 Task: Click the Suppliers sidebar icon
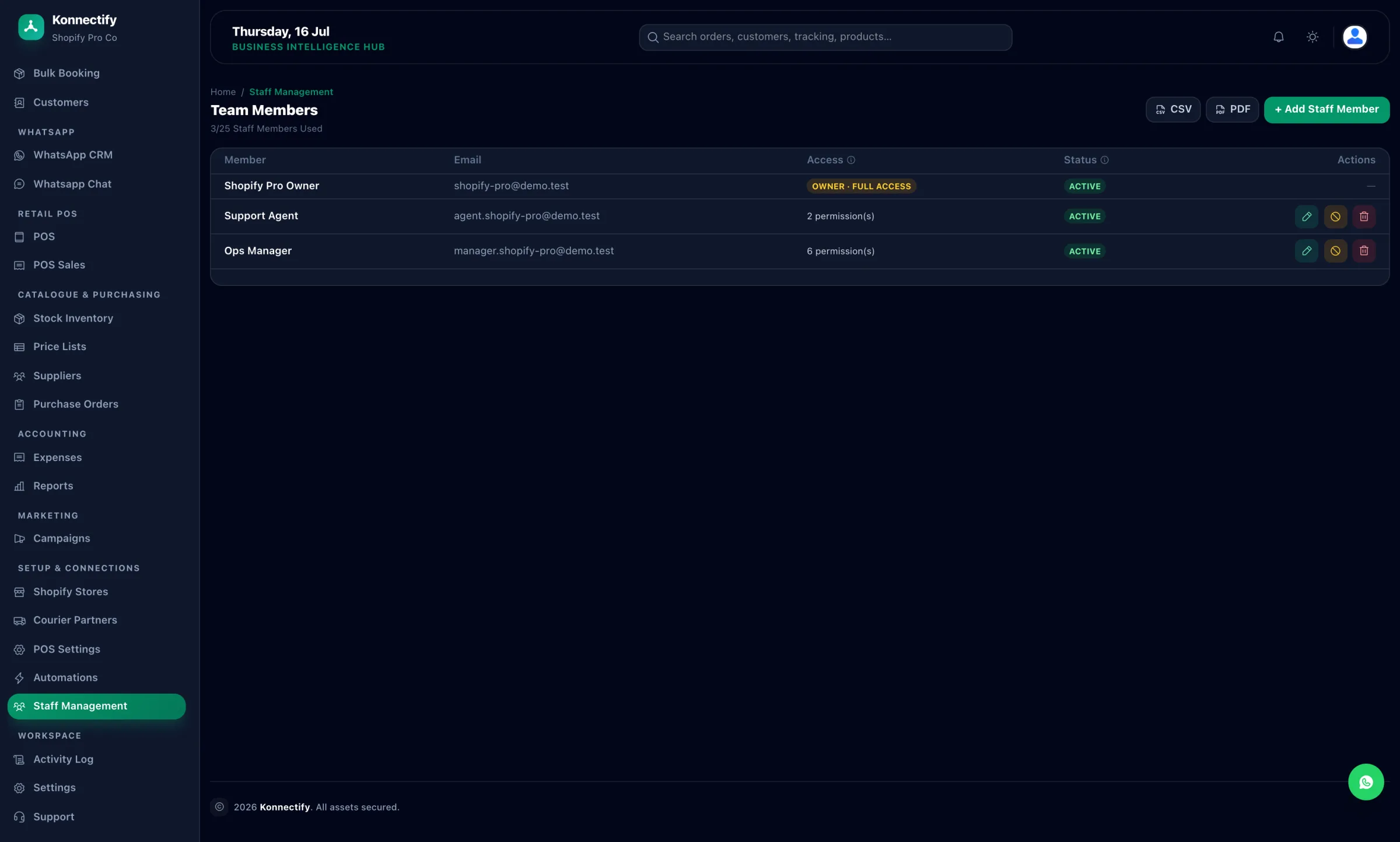[19, 376]
